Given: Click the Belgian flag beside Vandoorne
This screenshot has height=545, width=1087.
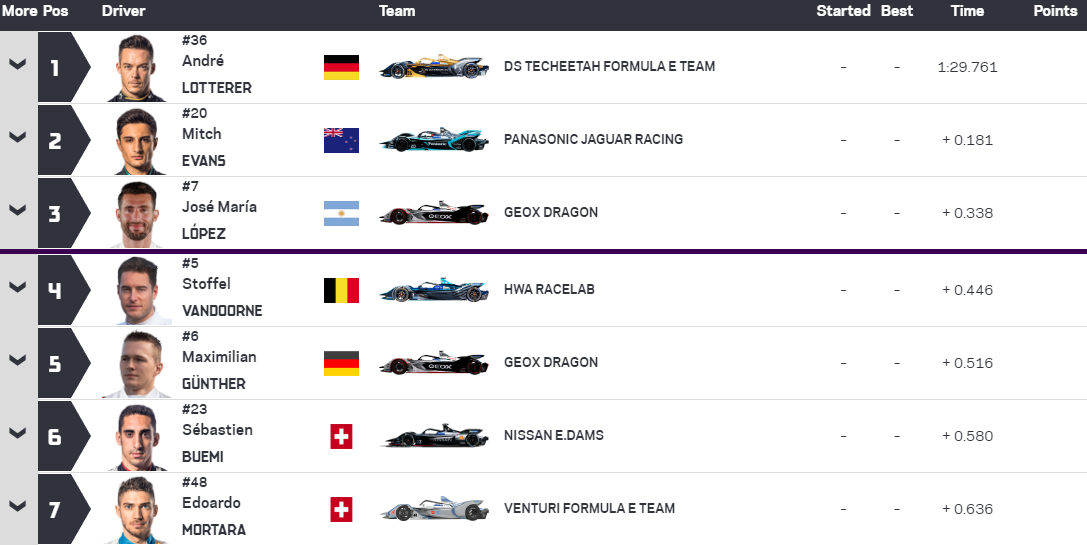Looking at the screenshot, I should [341, 290].
